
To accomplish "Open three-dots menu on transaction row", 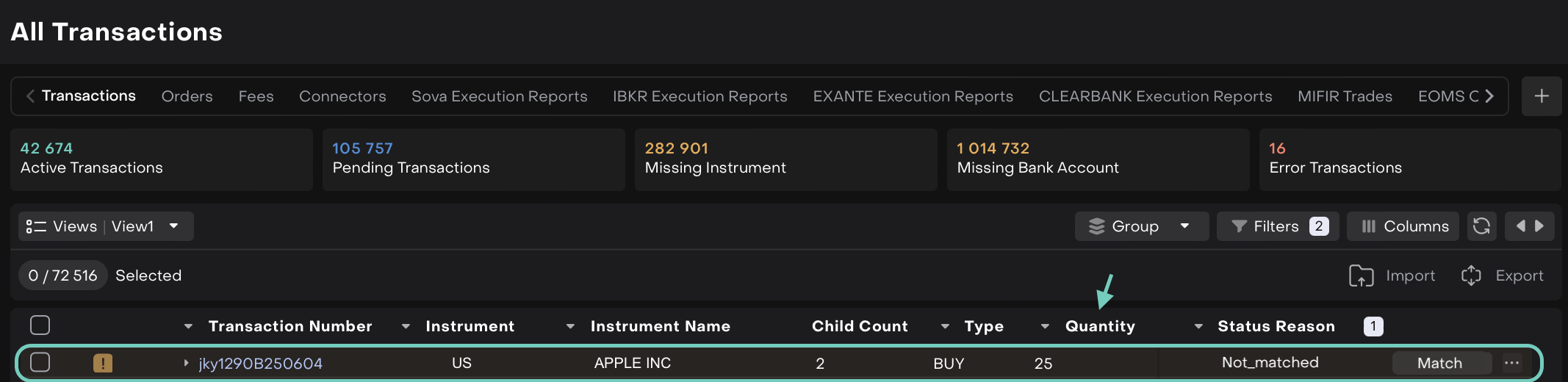I will pyautogui.click(x=1511, y=363).
